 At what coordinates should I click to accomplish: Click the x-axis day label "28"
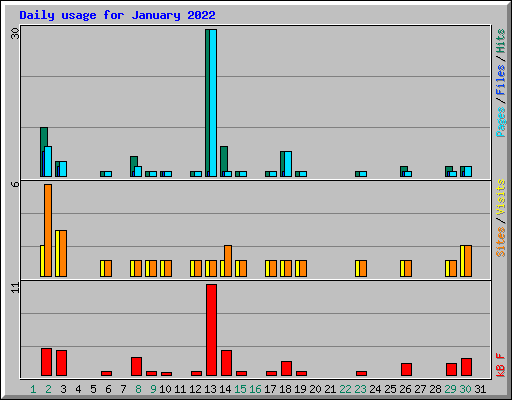[x=435, y=389]
